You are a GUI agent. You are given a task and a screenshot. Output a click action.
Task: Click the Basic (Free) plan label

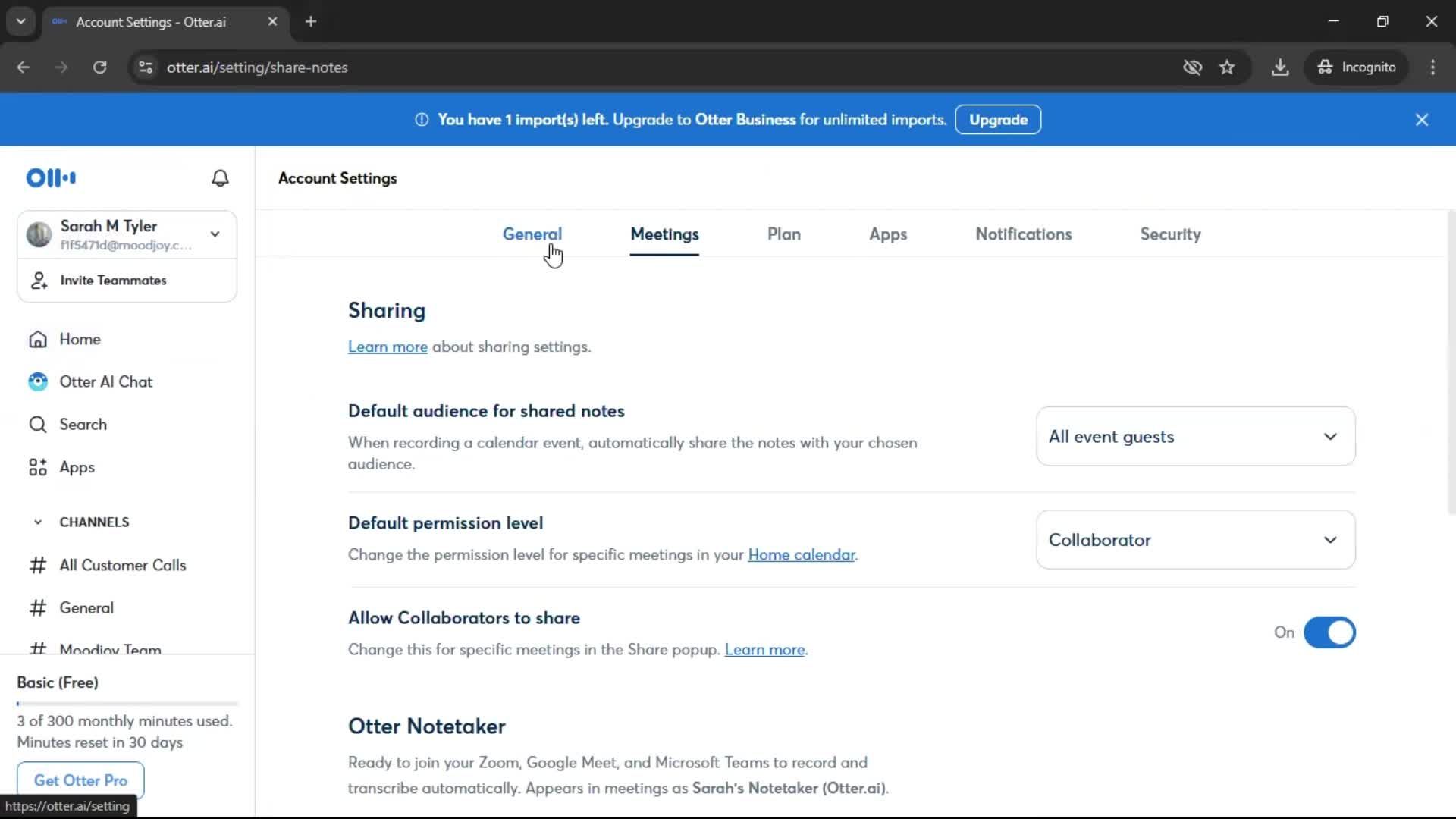[58, 682]
